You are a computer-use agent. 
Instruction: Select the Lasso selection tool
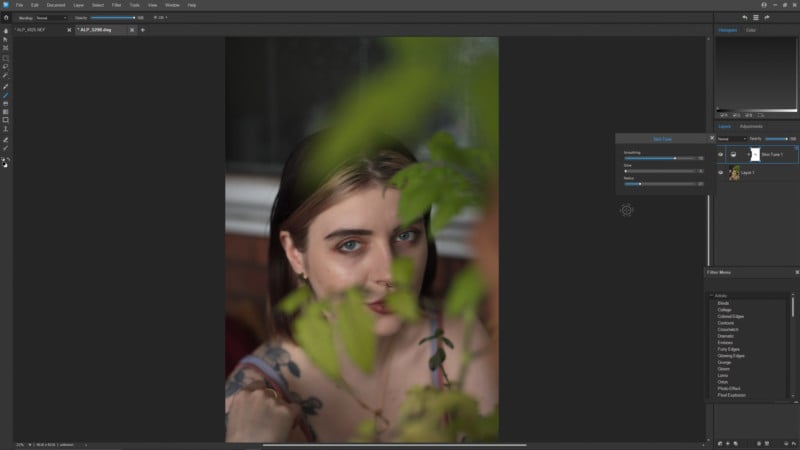point(6,66)
